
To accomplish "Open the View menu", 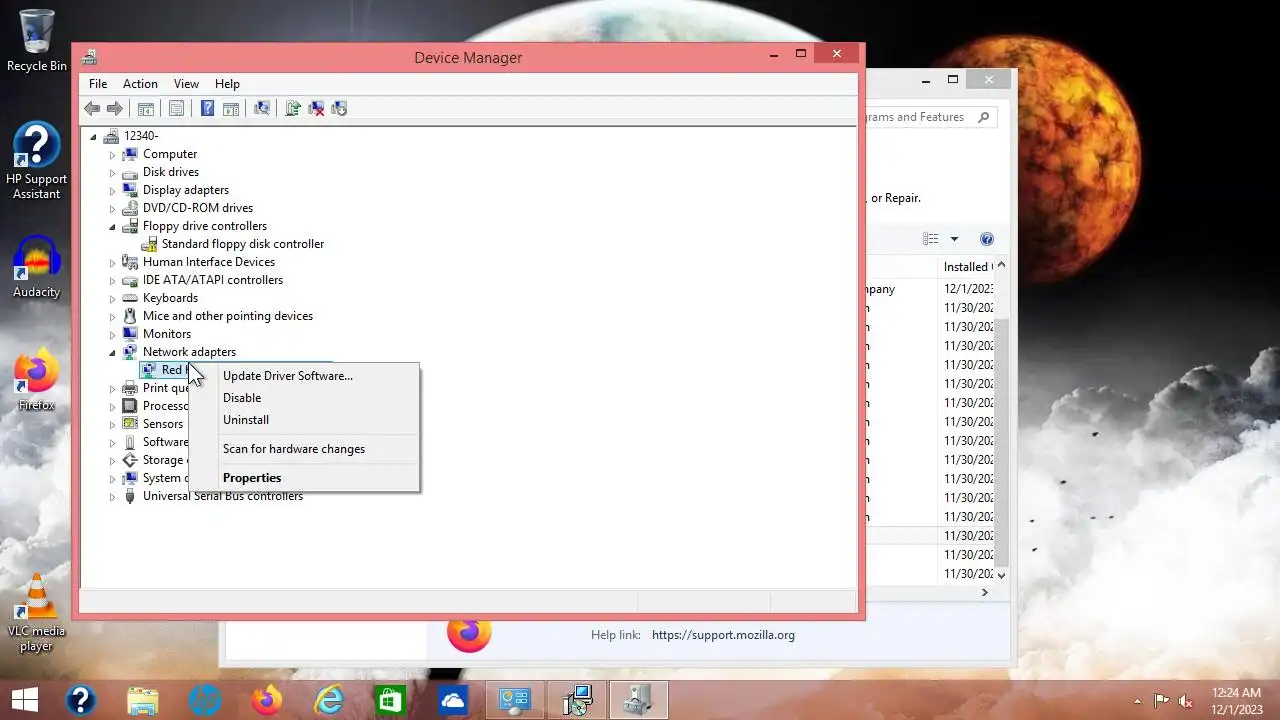I will [x=186, y=84].
